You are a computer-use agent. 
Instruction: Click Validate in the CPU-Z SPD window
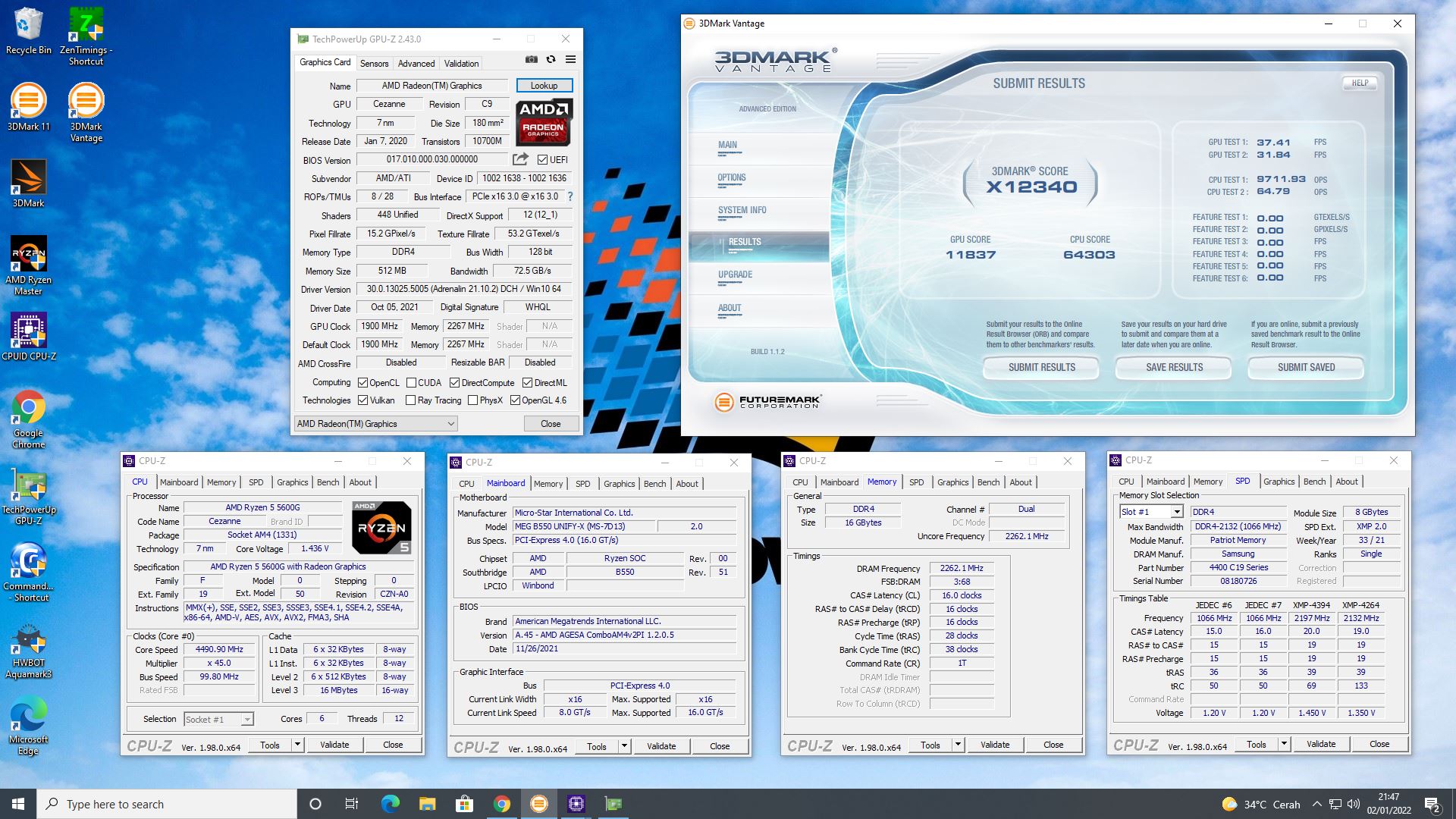click(x=1320, y=744)
